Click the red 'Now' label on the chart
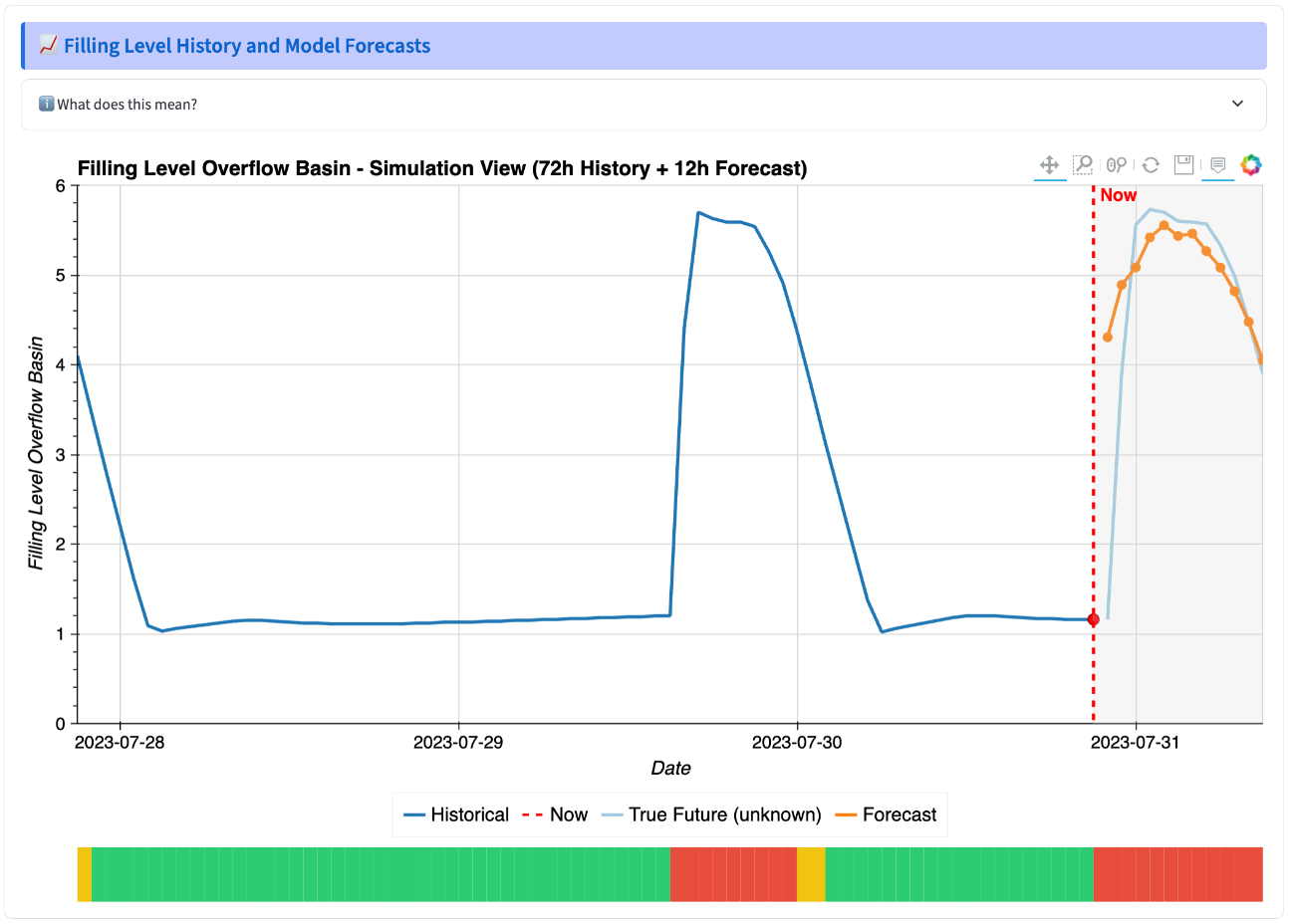Image resolution: width=1290 pixels, height=924 pixels. tap(1118, 195)
